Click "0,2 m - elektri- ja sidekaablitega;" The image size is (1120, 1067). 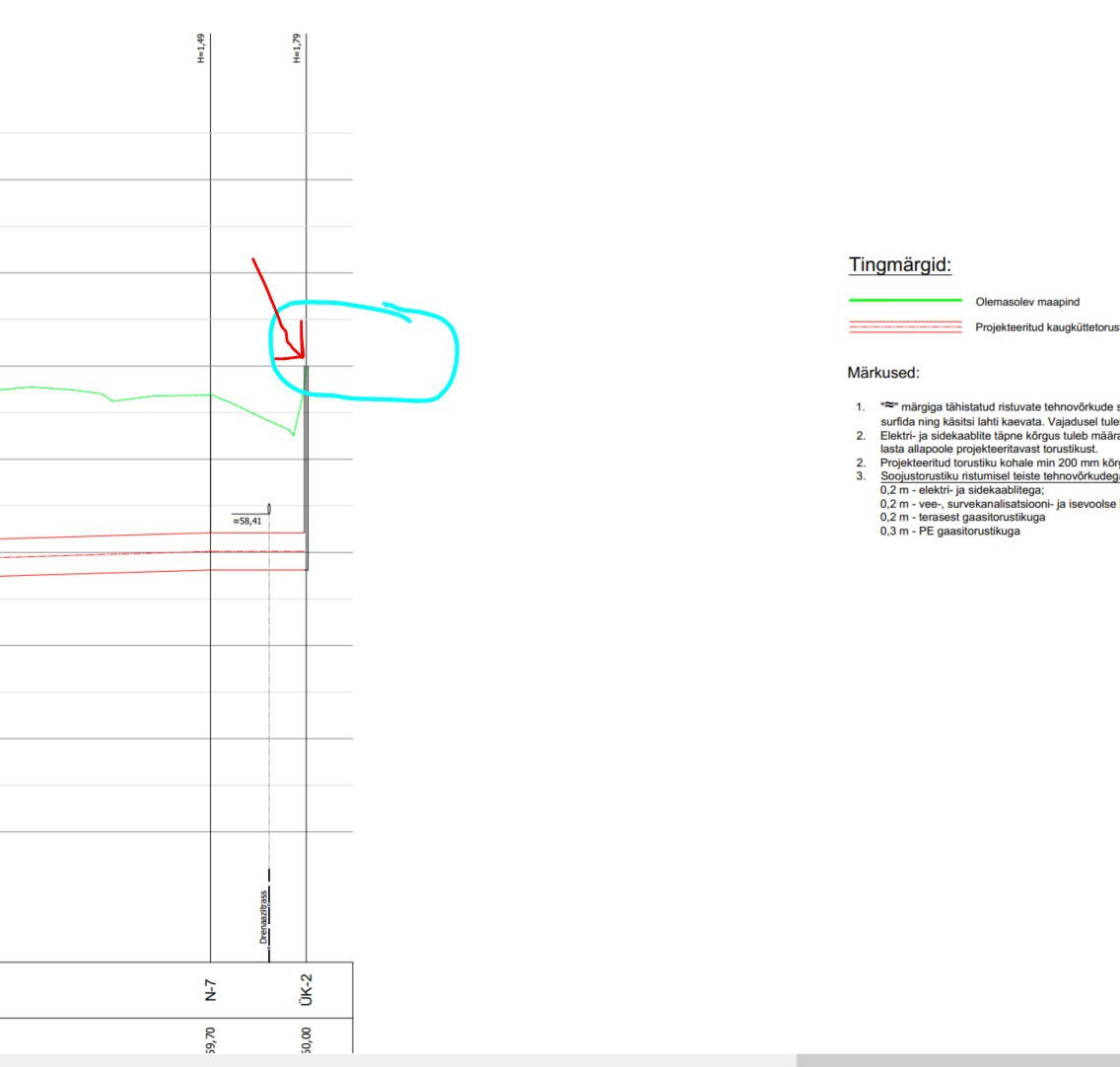click(961, 490)
